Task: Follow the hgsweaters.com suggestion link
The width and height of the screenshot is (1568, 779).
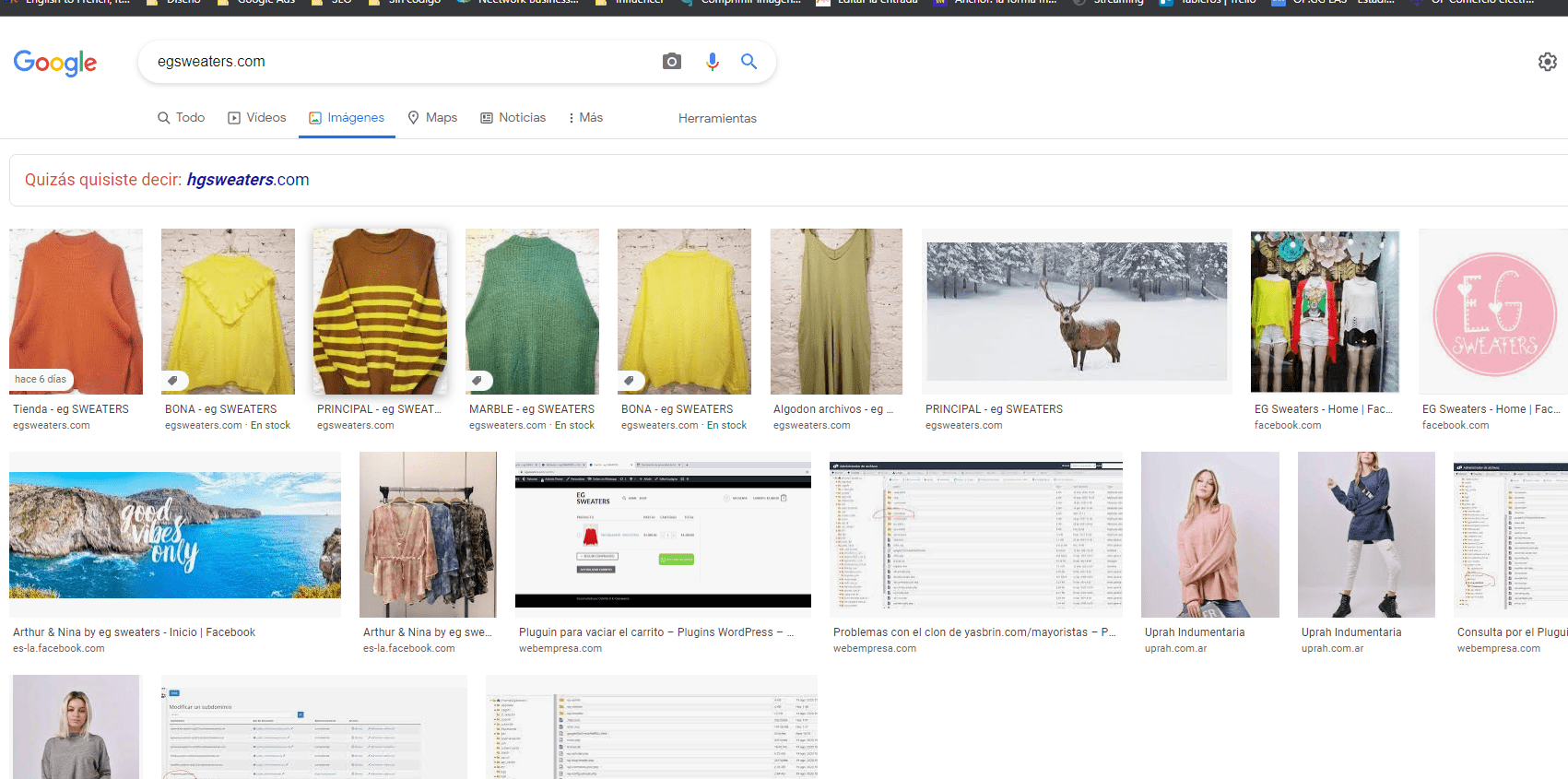Action: (248, 180)
